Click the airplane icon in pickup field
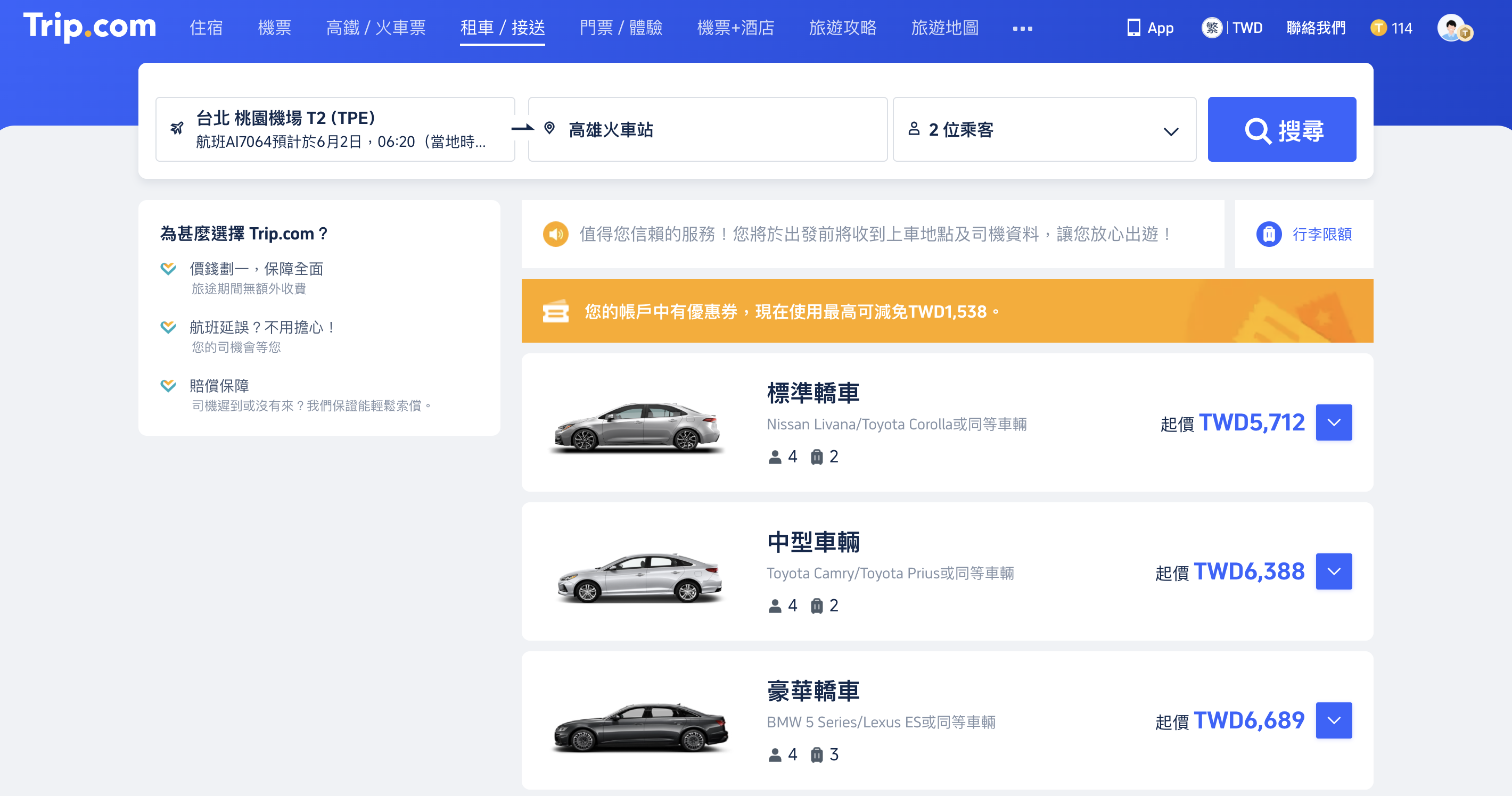This screenshot has height=796, width=1512. [x=177, y=127]
